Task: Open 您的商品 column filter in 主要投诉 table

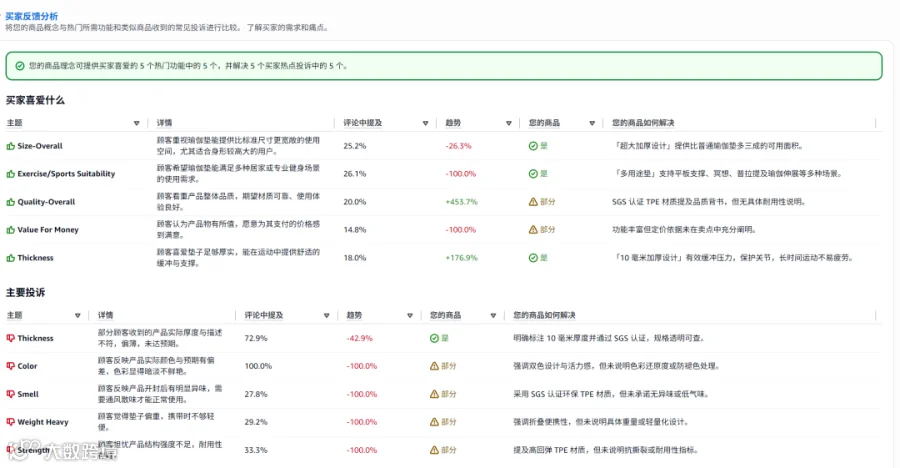Action: pos(493,315)
